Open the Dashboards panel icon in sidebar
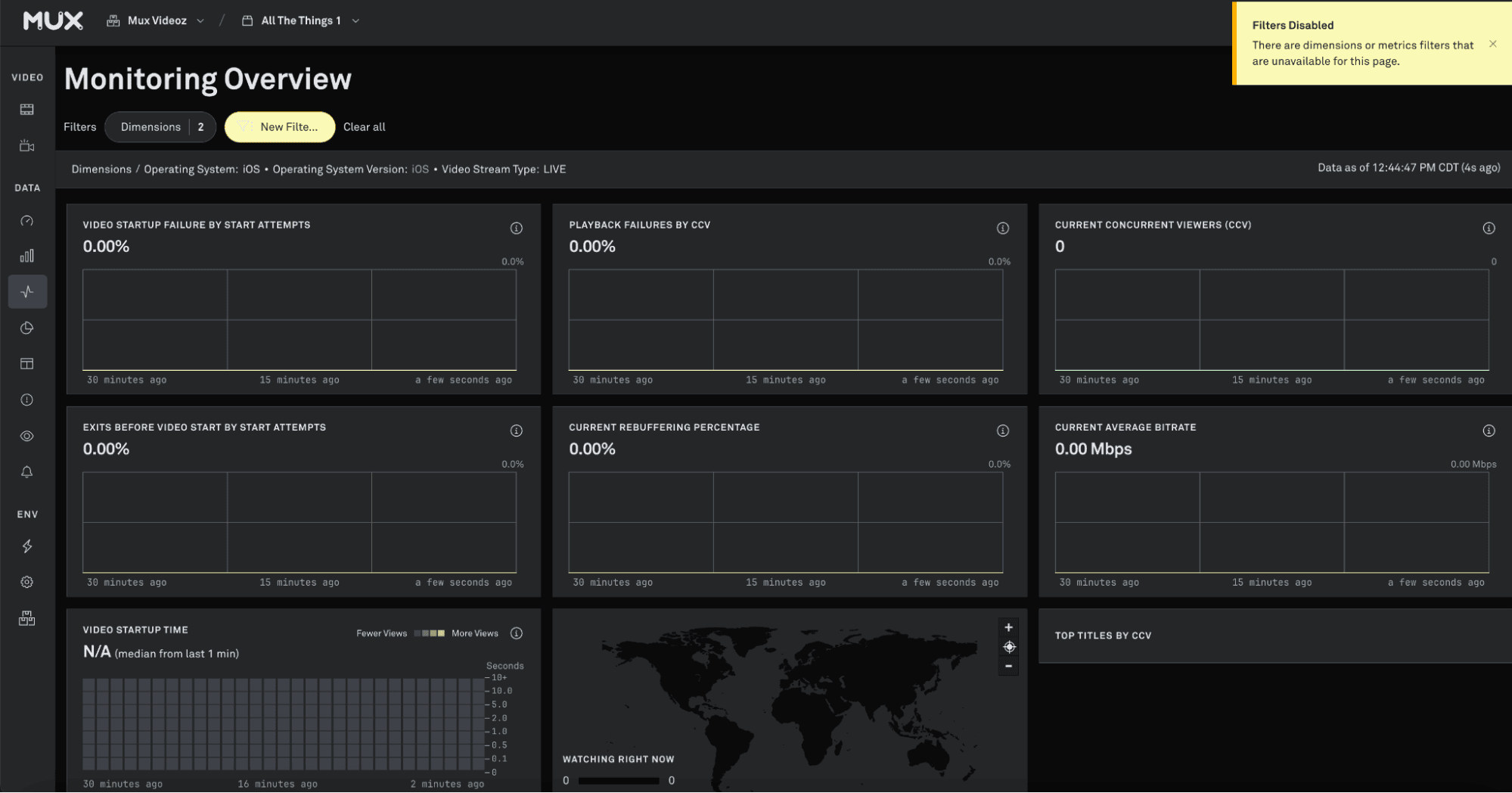Screen dimensions: 1512x793 (x=27, y=364)
